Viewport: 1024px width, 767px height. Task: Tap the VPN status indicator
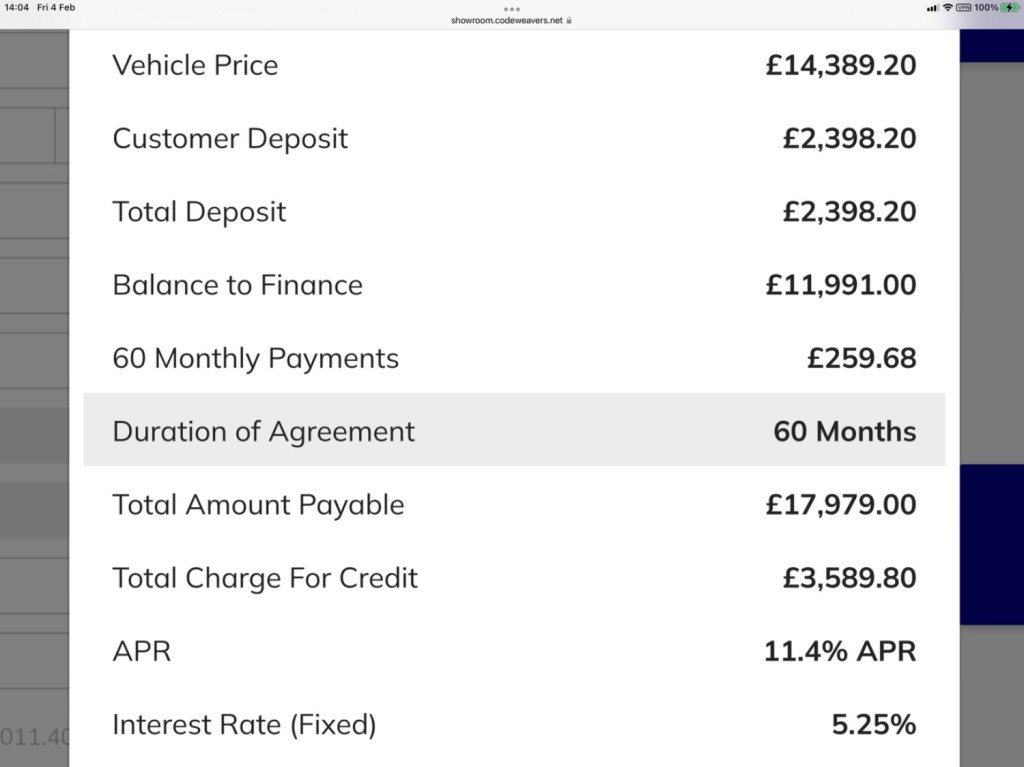click(x=964, y=8)
